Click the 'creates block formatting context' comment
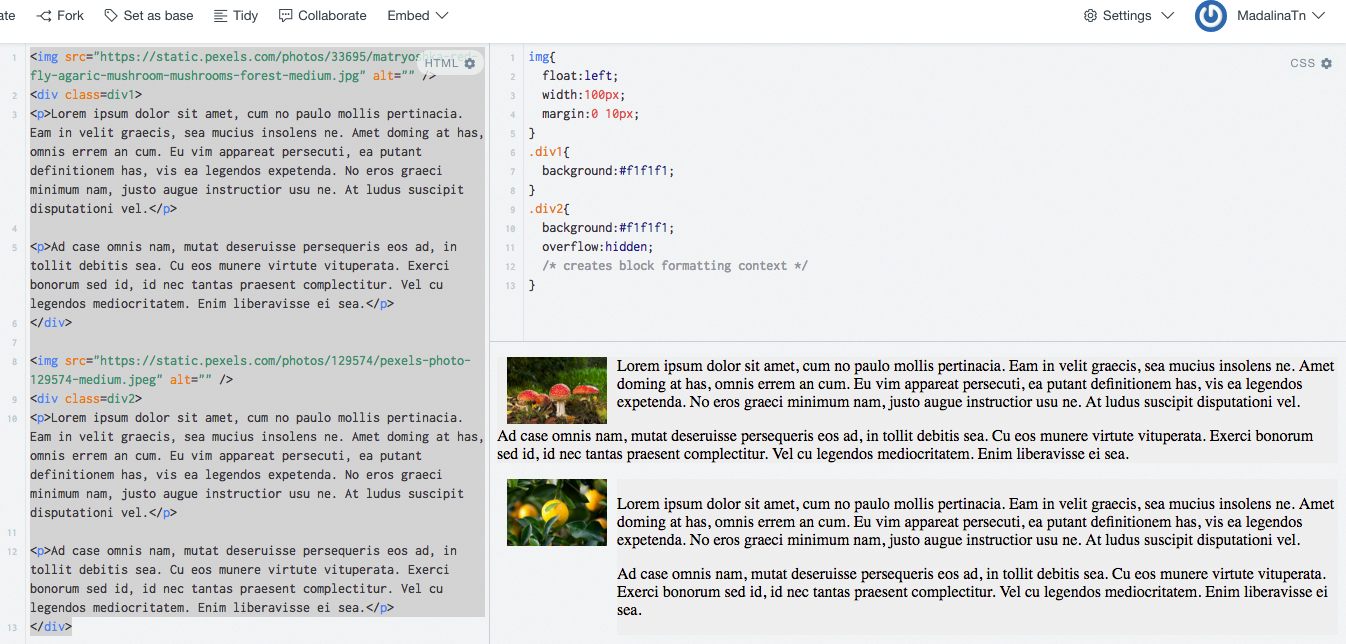 675,266
